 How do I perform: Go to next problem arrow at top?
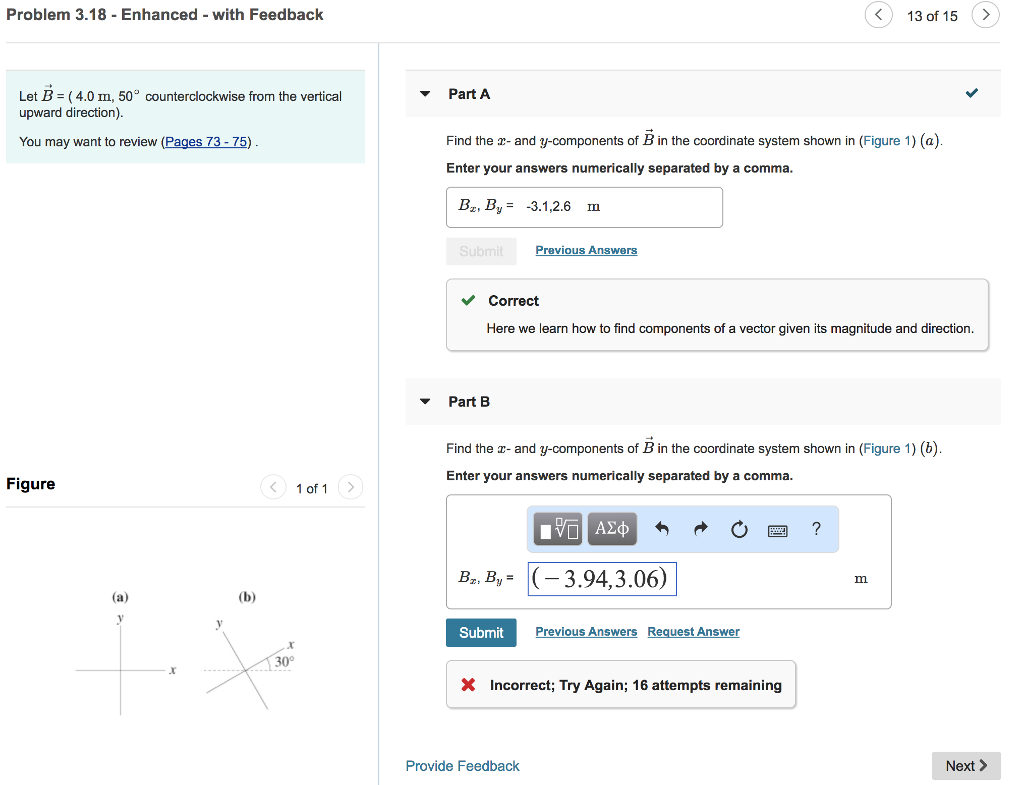[985, 15]
